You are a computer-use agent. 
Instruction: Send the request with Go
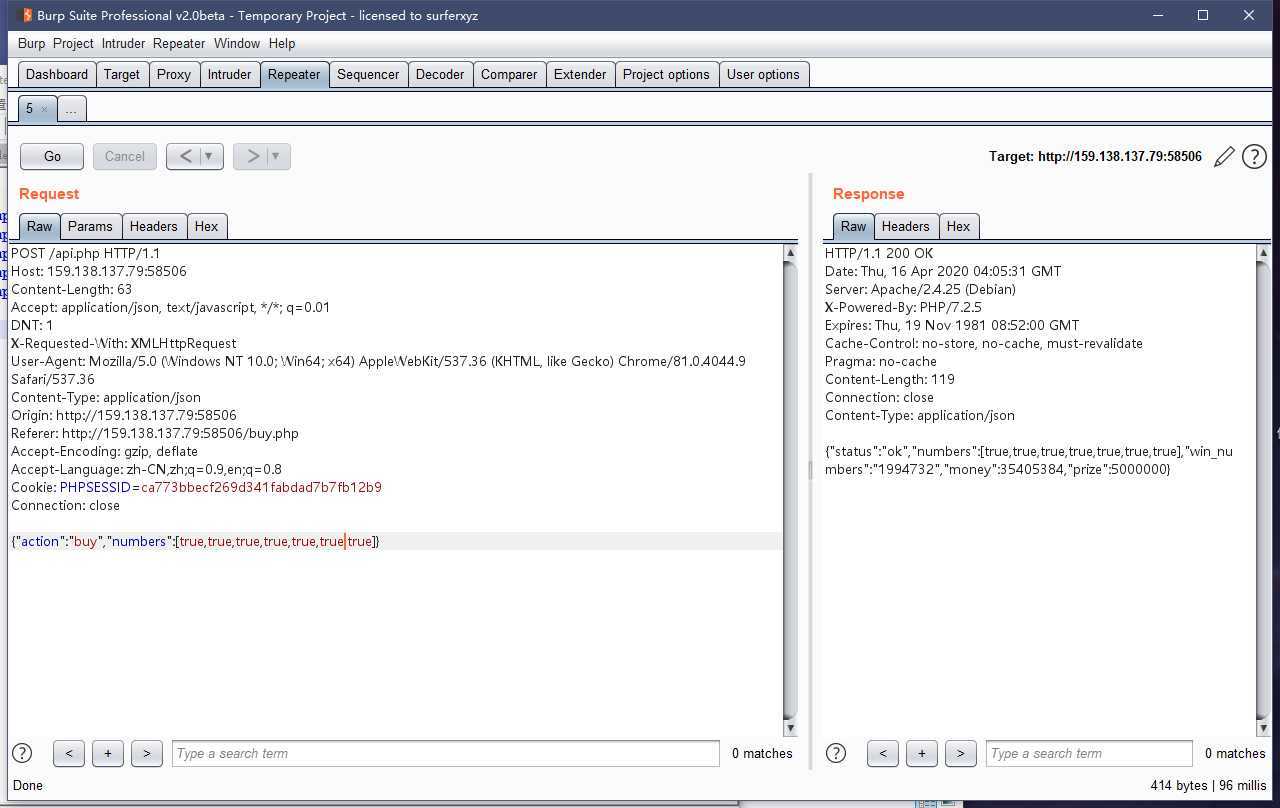click(52, 156)
